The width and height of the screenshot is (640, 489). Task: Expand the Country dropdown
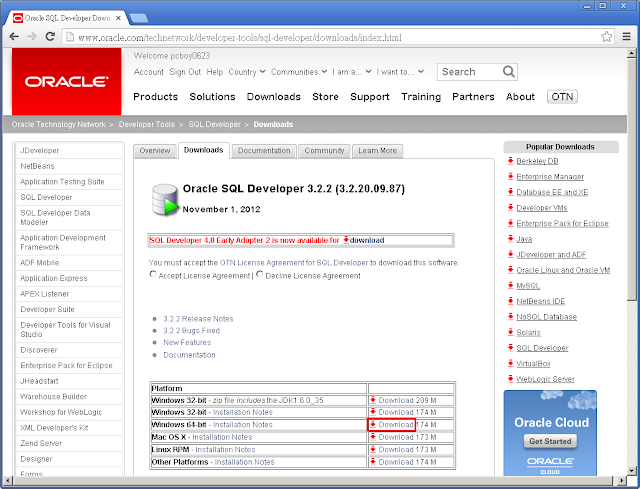(x=247, y=72)
